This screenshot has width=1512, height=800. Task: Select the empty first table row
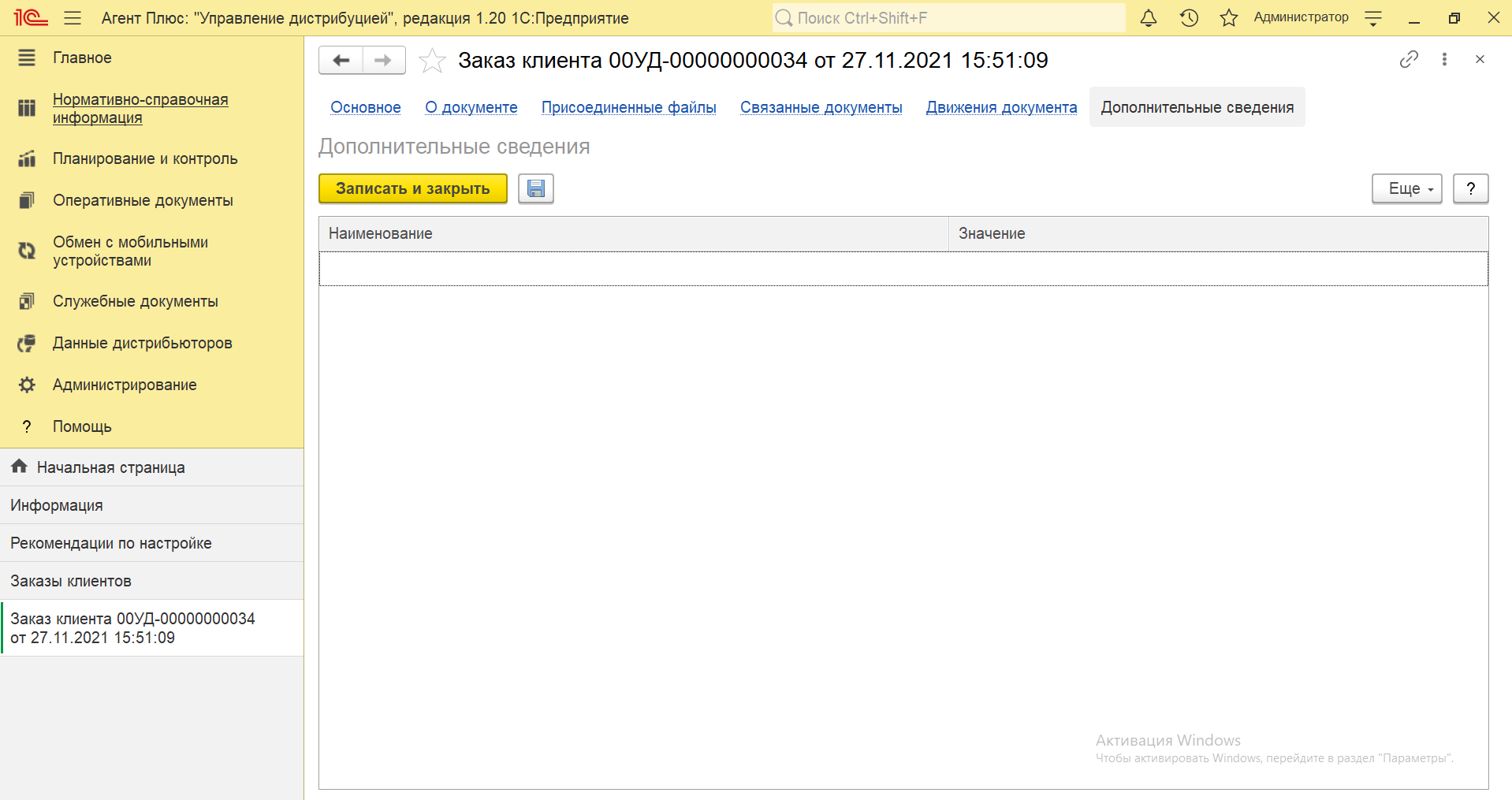pyautogui.click(x=903, y=269)
